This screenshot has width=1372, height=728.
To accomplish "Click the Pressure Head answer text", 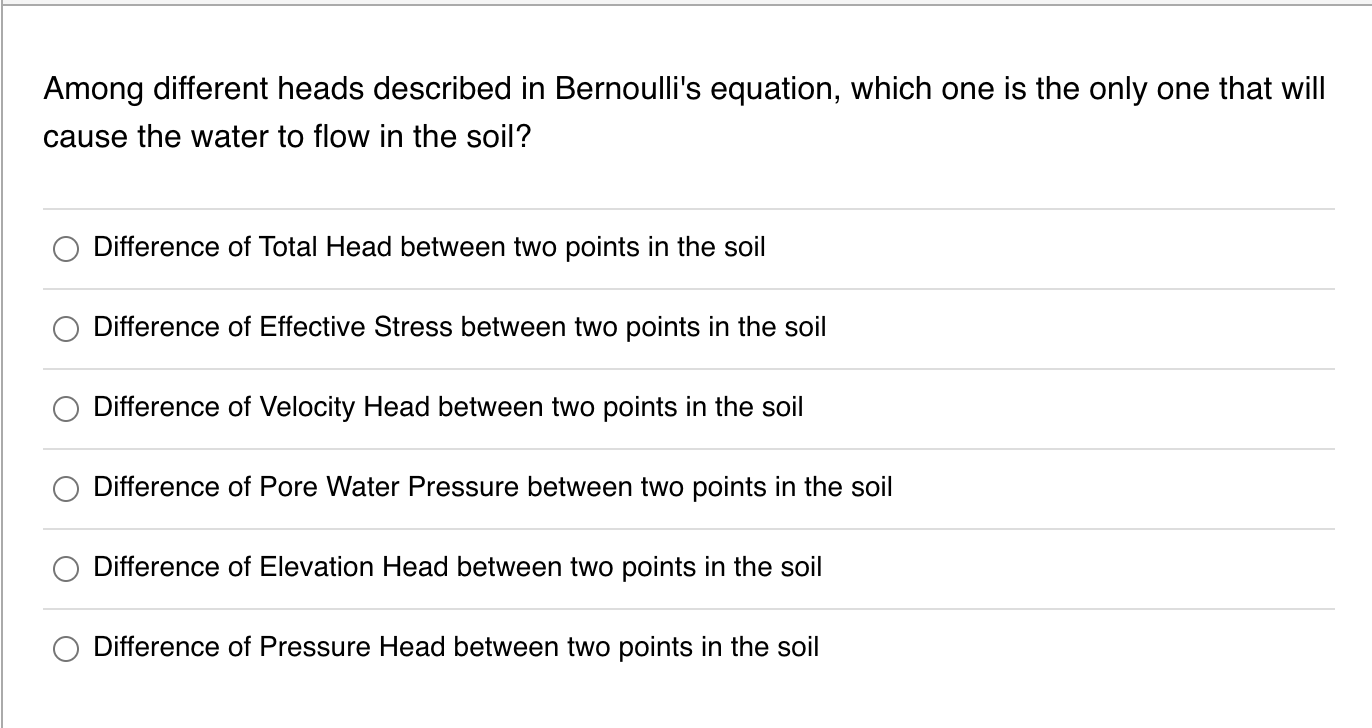I will tap(454, 648).
